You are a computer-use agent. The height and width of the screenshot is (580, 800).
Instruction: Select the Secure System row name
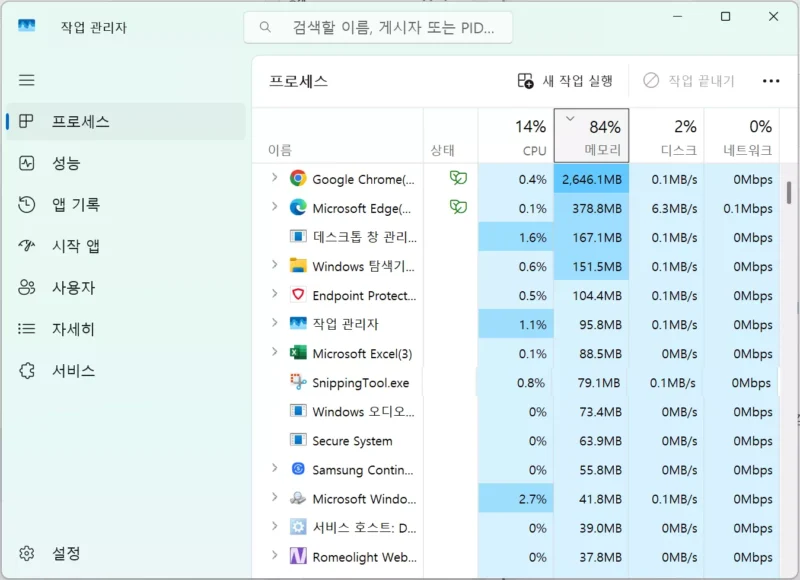tap(352, 441)
